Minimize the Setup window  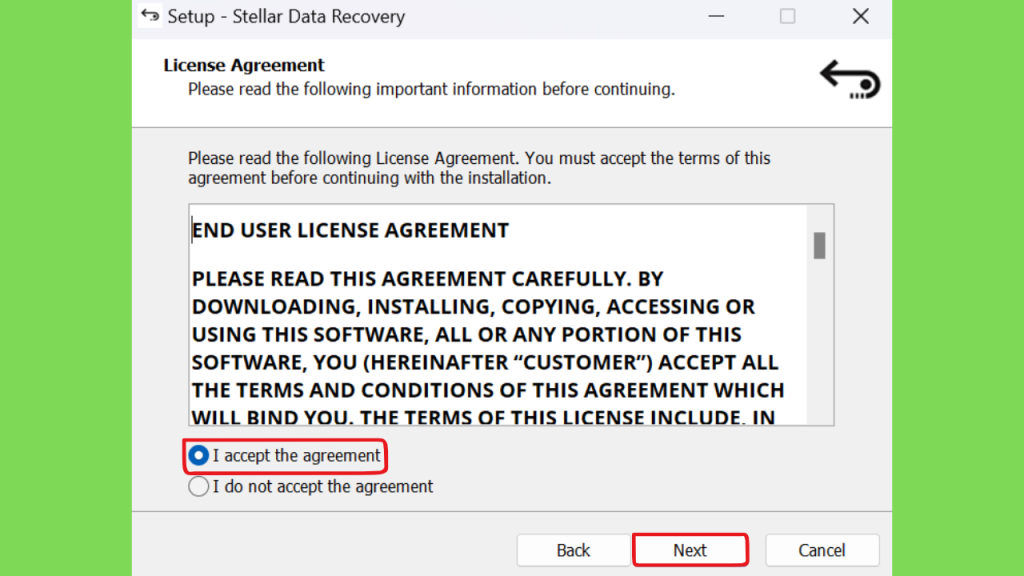pyautogui.click(x=716, y=16)
